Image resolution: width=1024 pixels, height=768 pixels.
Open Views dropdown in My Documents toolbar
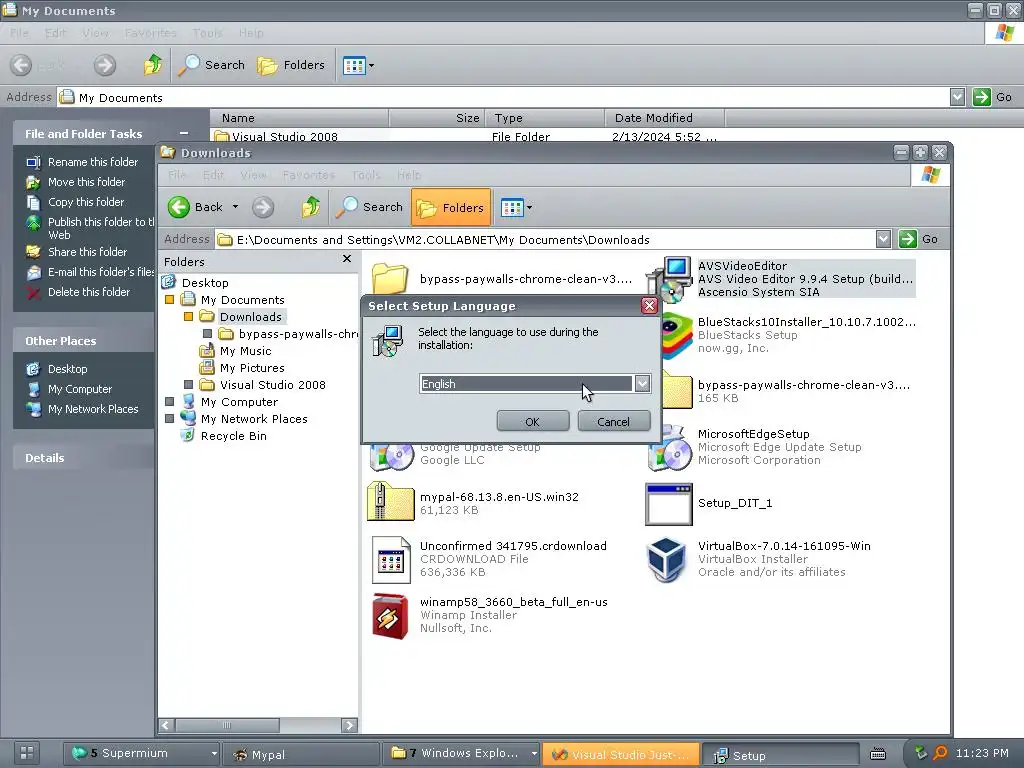359,65
